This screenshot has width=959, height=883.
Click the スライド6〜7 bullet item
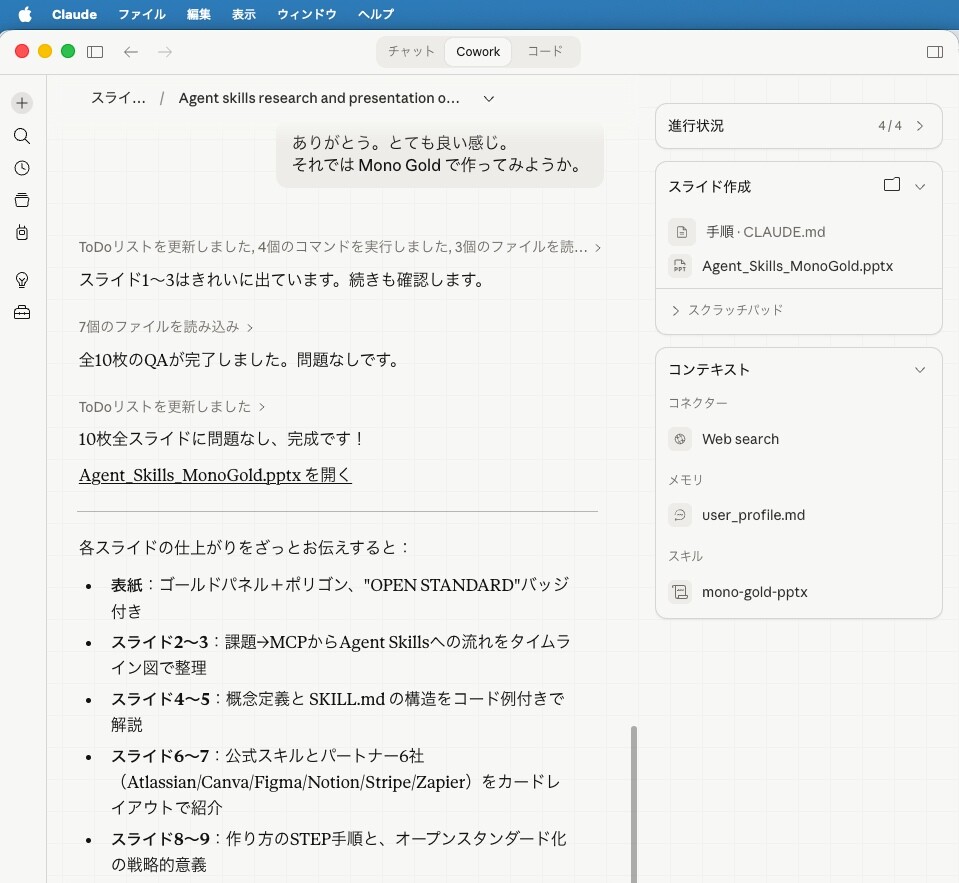click(x=335, y=781)
